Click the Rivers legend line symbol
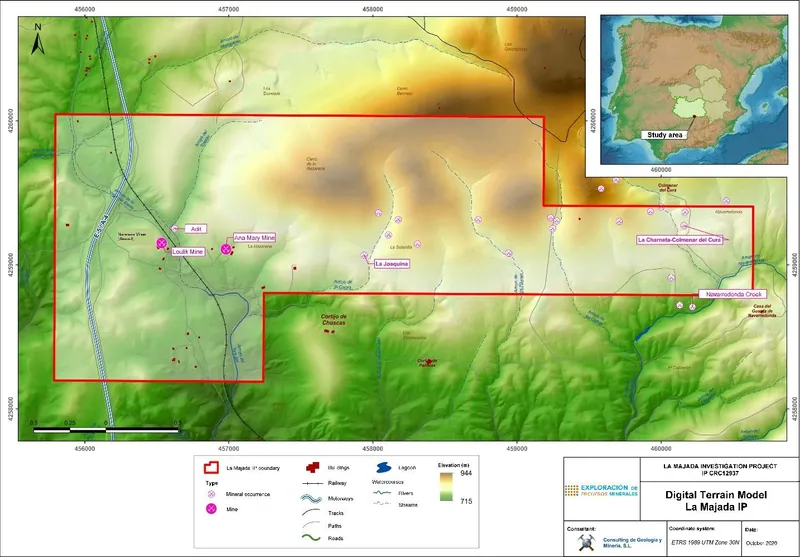The image size is (800, 557). pos(383,493)
